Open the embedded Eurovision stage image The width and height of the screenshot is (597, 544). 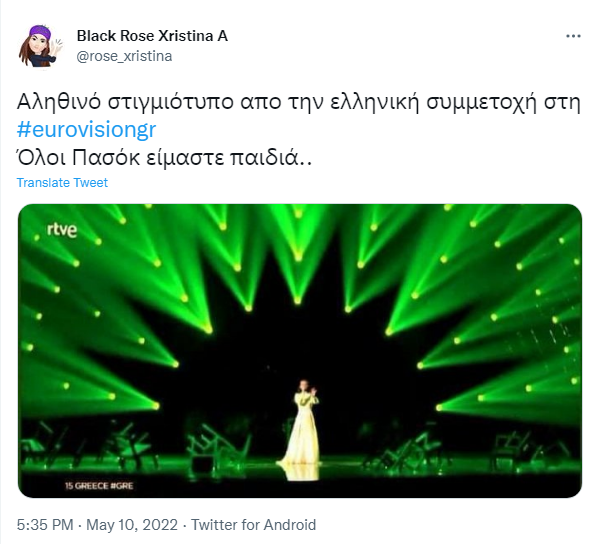pyautogui.click(x=300, y=351)
